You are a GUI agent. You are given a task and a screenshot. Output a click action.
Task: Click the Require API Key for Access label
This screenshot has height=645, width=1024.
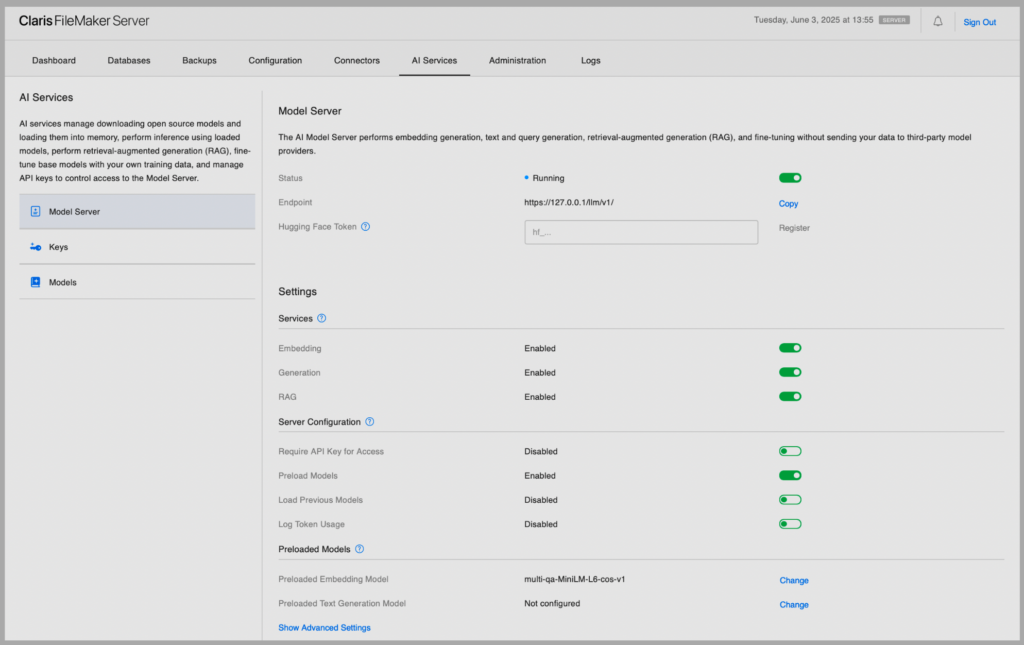331,452
